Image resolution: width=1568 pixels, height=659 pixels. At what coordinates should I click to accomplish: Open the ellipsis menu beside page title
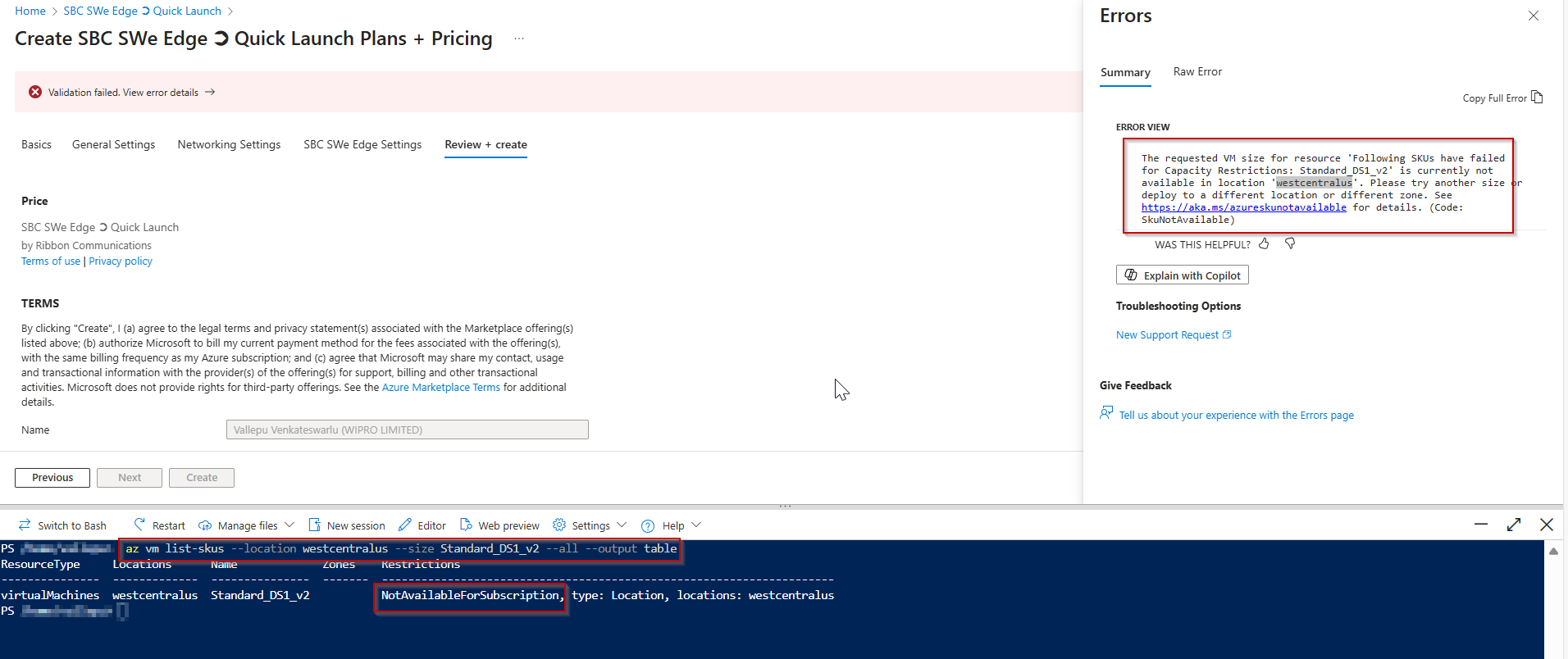point(518,39)
